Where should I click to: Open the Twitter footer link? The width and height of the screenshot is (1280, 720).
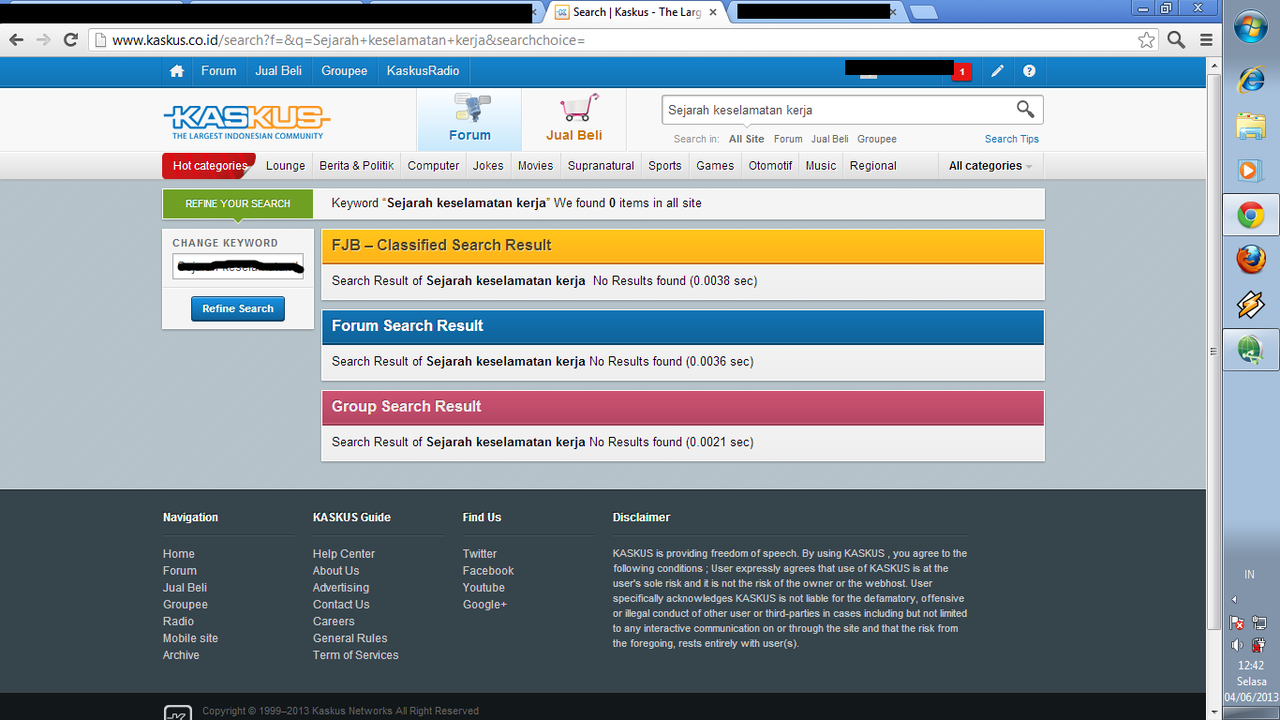(x=479, y=554)
